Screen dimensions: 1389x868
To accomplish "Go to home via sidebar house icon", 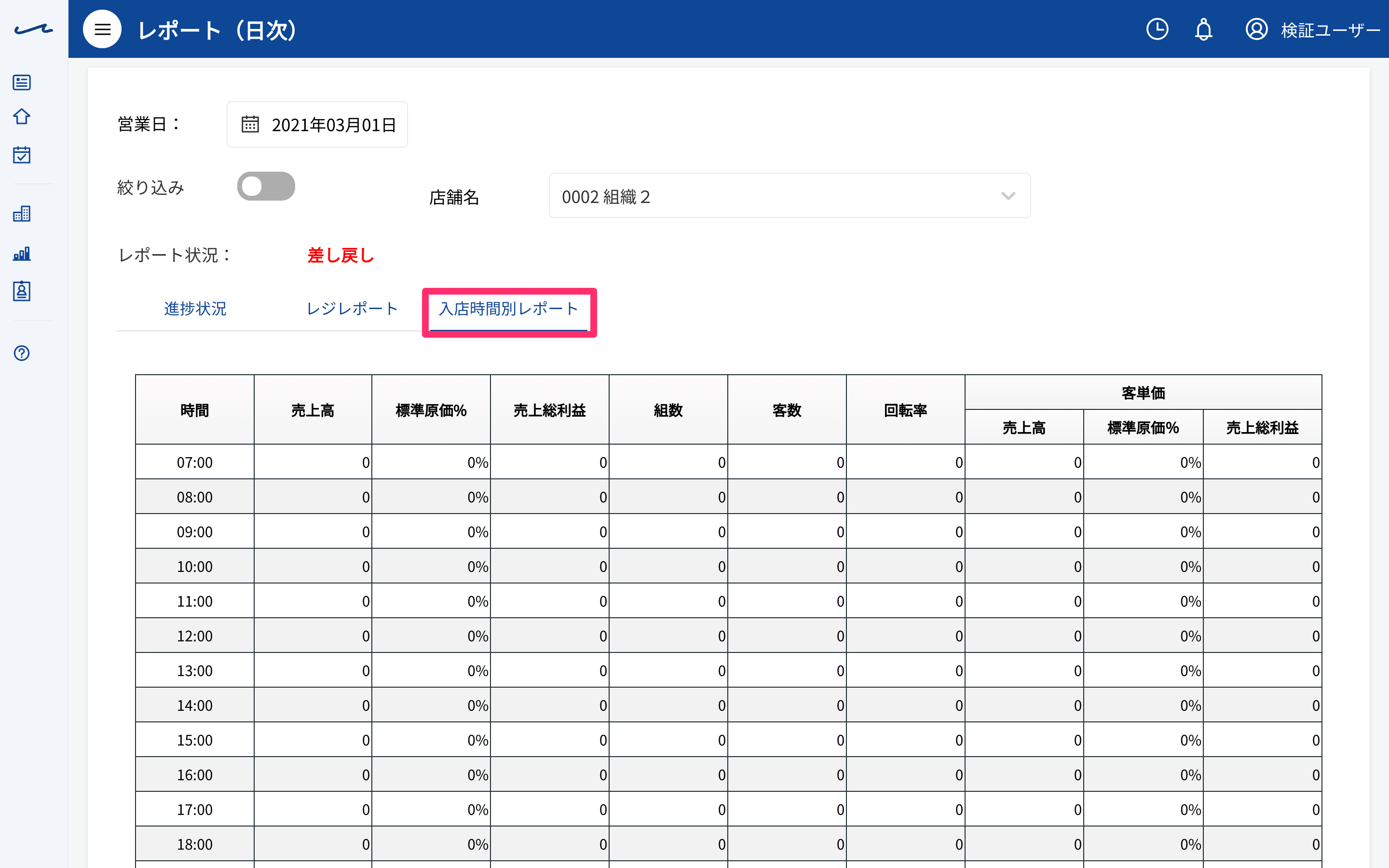I will pyautogui.click(x=22, y=117).
